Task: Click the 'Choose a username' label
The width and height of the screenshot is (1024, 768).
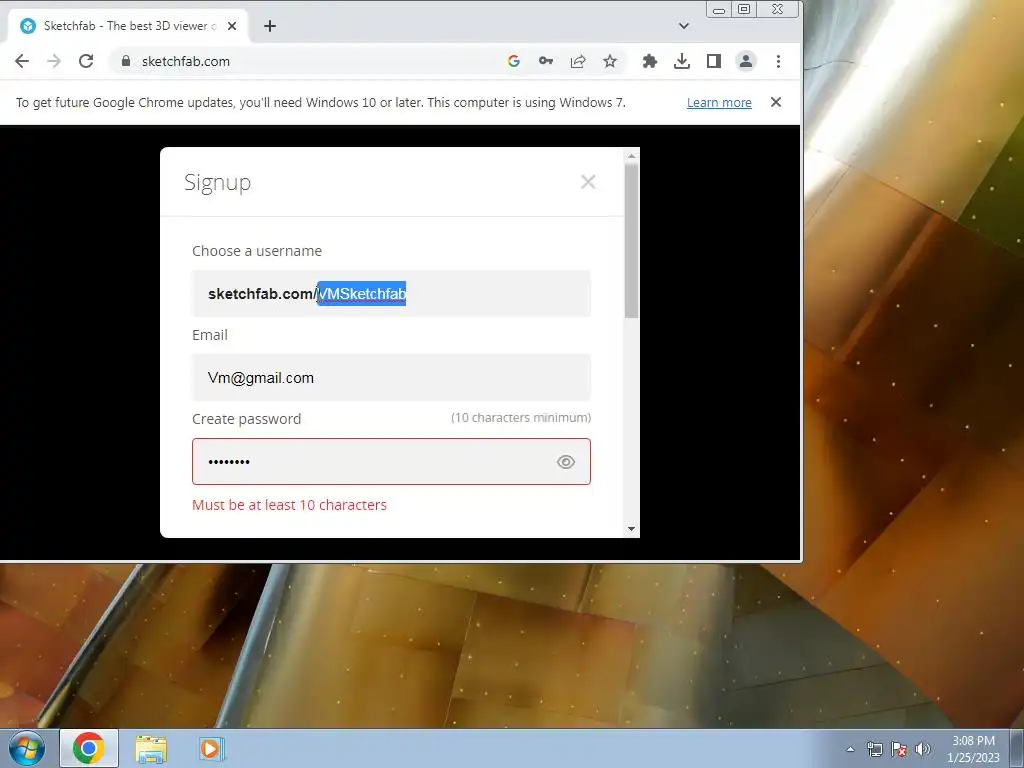Action: pyautogui.click(x=257, y=251)
